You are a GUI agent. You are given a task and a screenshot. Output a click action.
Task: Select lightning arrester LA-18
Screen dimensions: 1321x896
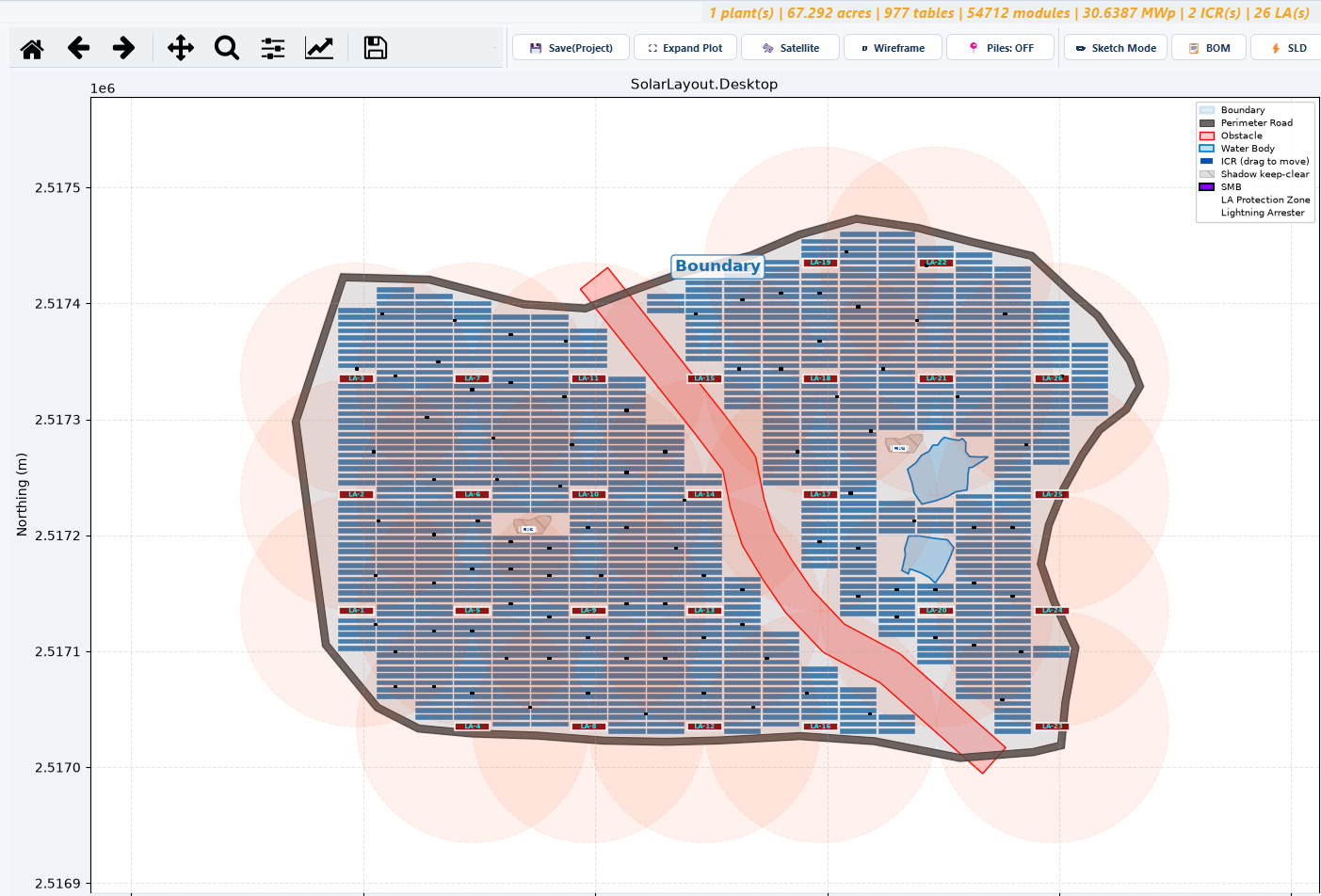coord(820,378)
